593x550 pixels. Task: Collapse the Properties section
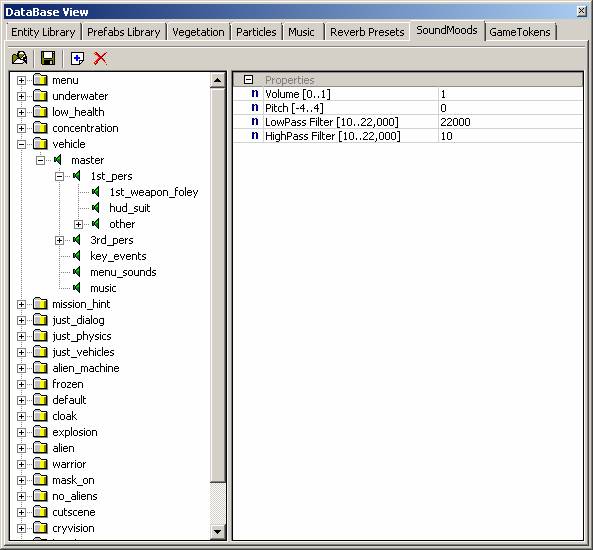tap(248, 79)
